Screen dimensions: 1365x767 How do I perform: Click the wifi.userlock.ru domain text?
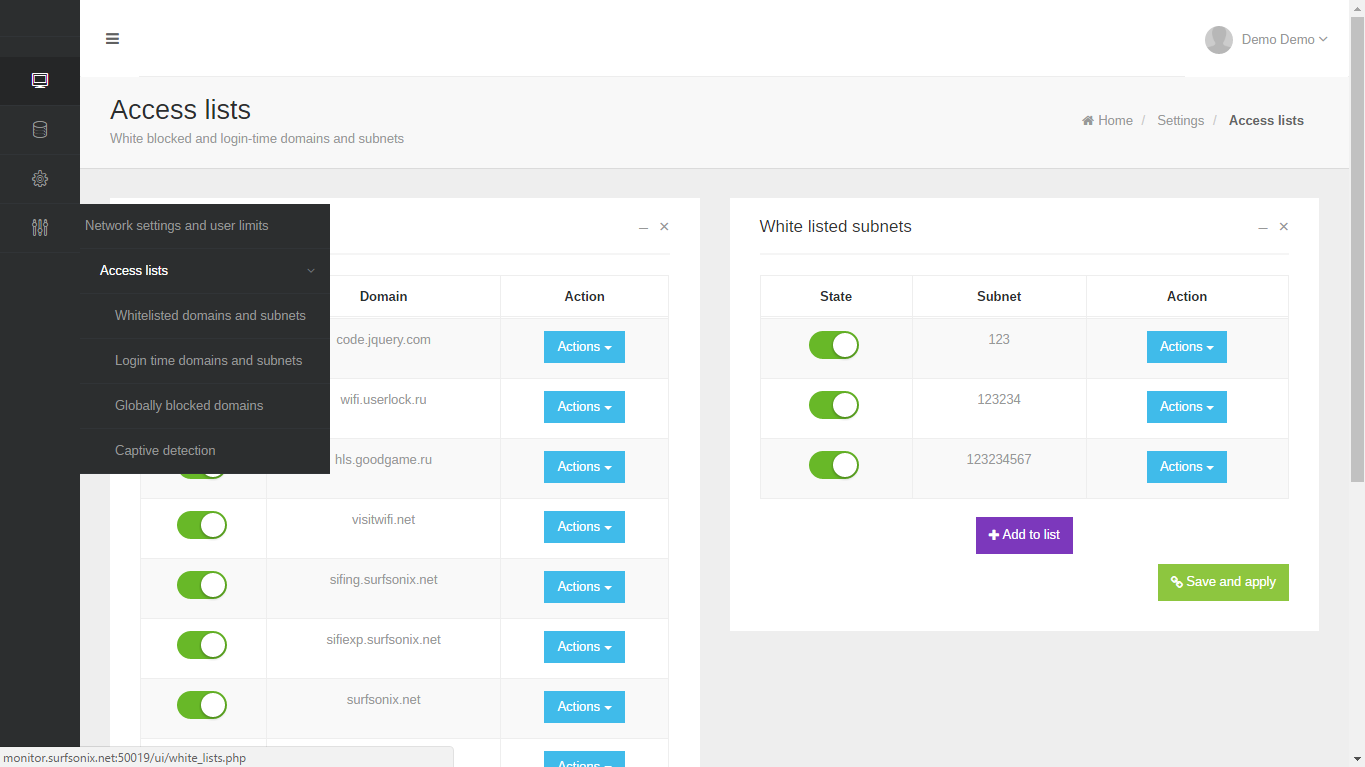(x=383, y=400)
